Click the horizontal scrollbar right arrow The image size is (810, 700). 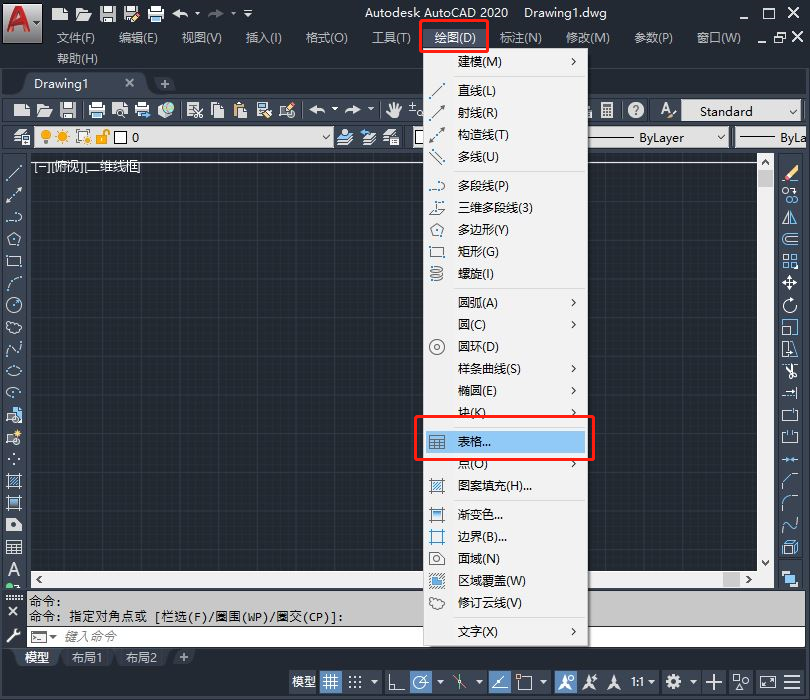click(749, 580)
